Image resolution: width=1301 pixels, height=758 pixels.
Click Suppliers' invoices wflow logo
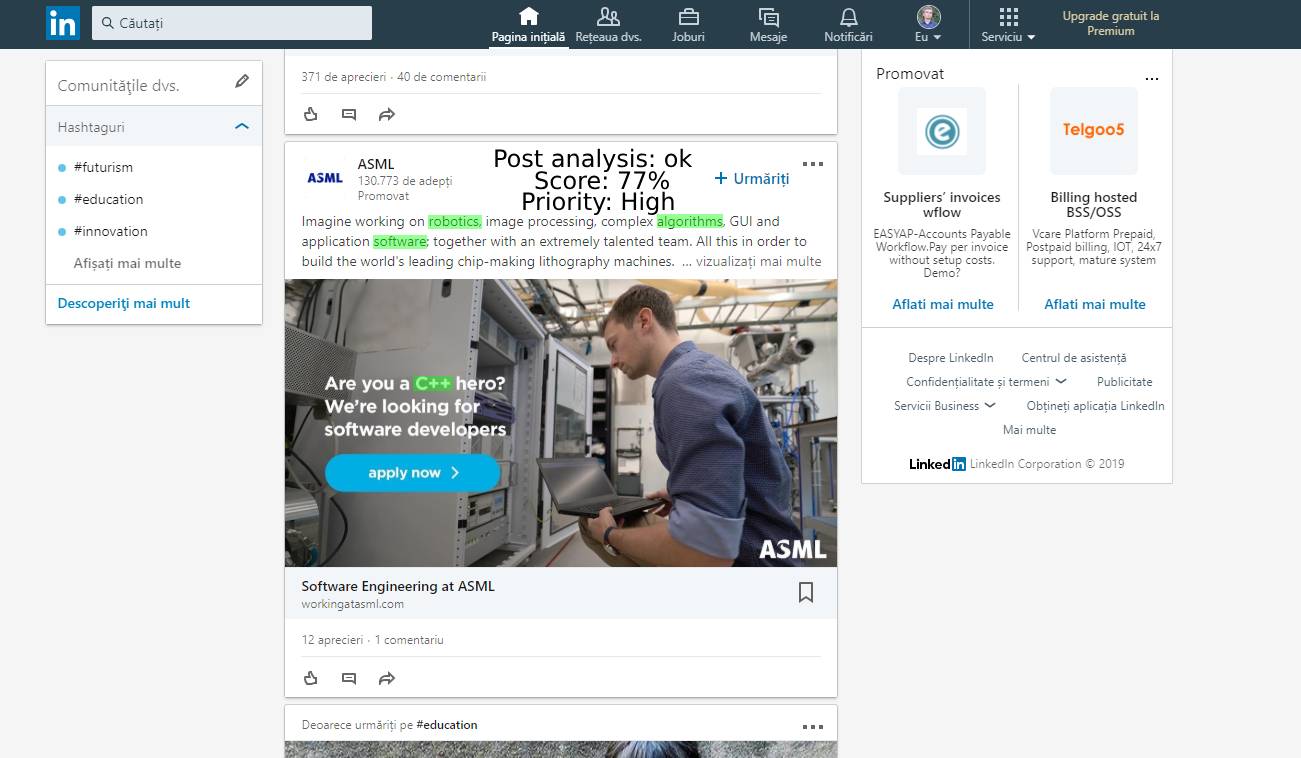pos(942,131)
